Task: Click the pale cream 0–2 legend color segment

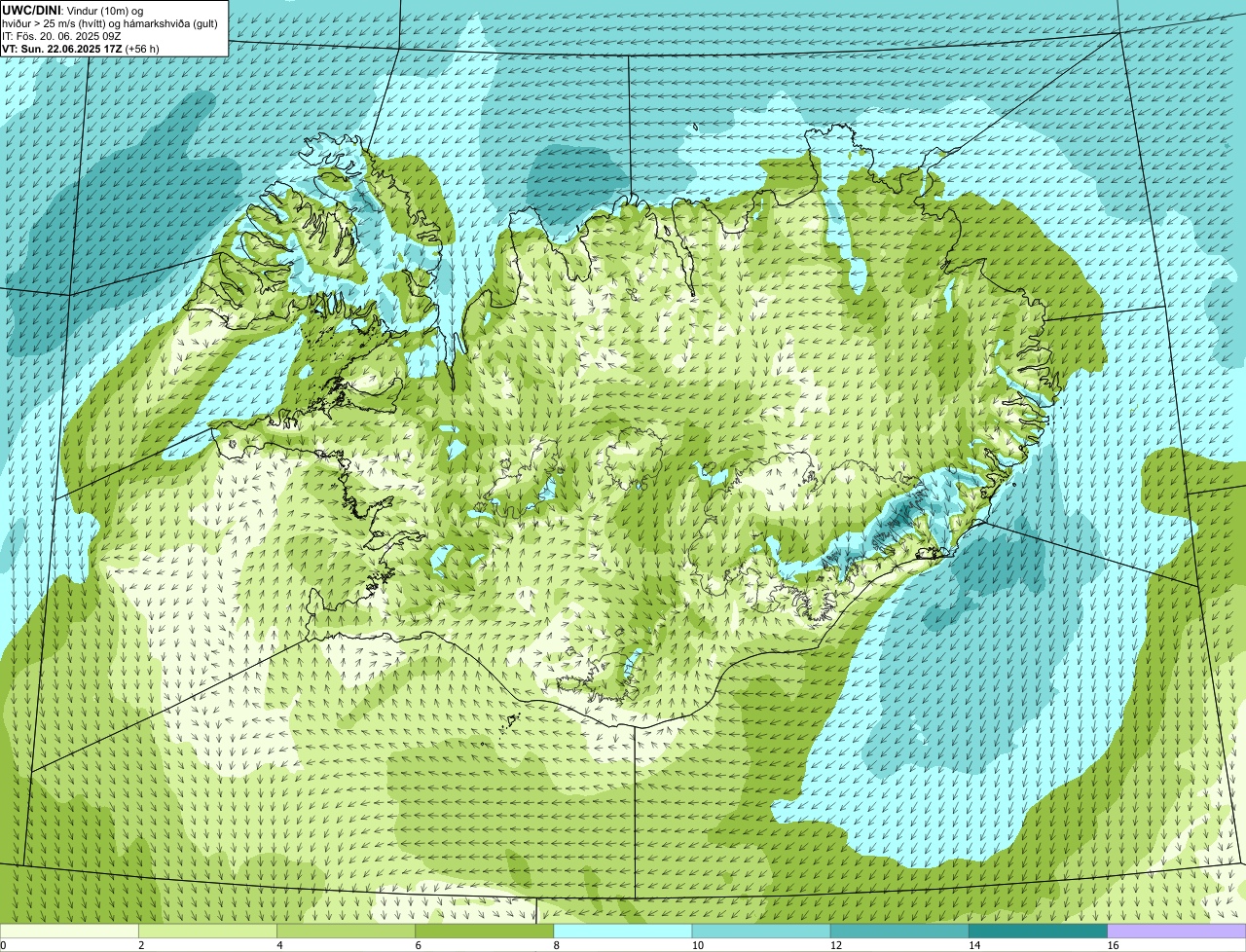Action: 69,931
